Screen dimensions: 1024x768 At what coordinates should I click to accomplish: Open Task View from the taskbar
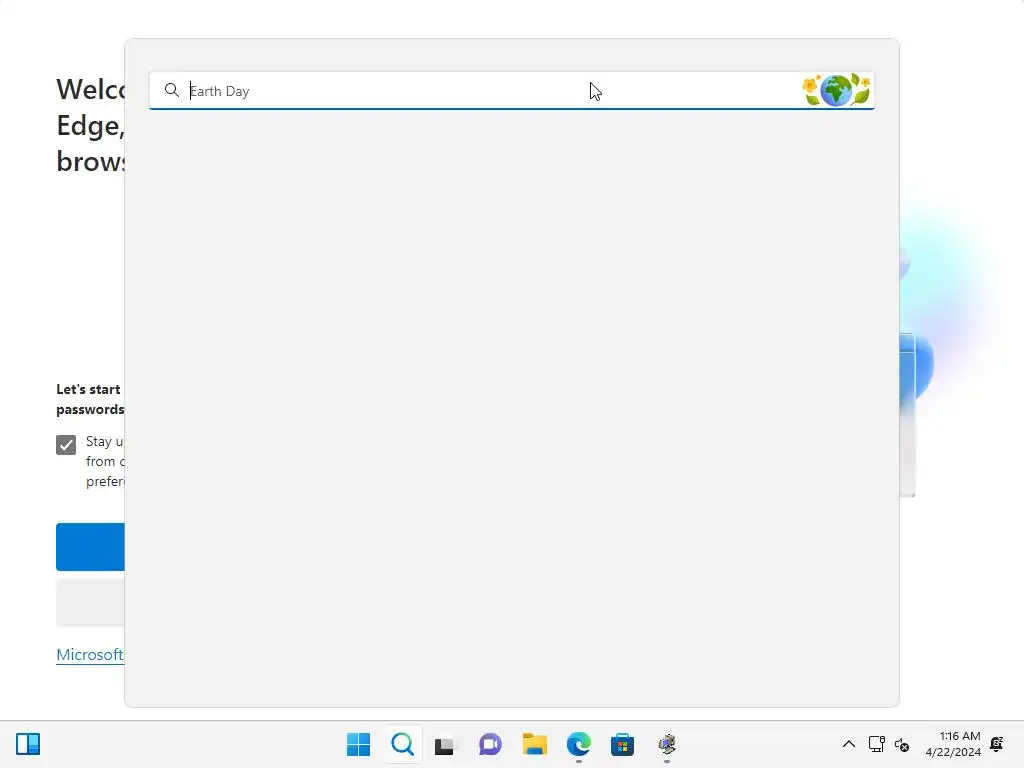(x=446, y=744)
